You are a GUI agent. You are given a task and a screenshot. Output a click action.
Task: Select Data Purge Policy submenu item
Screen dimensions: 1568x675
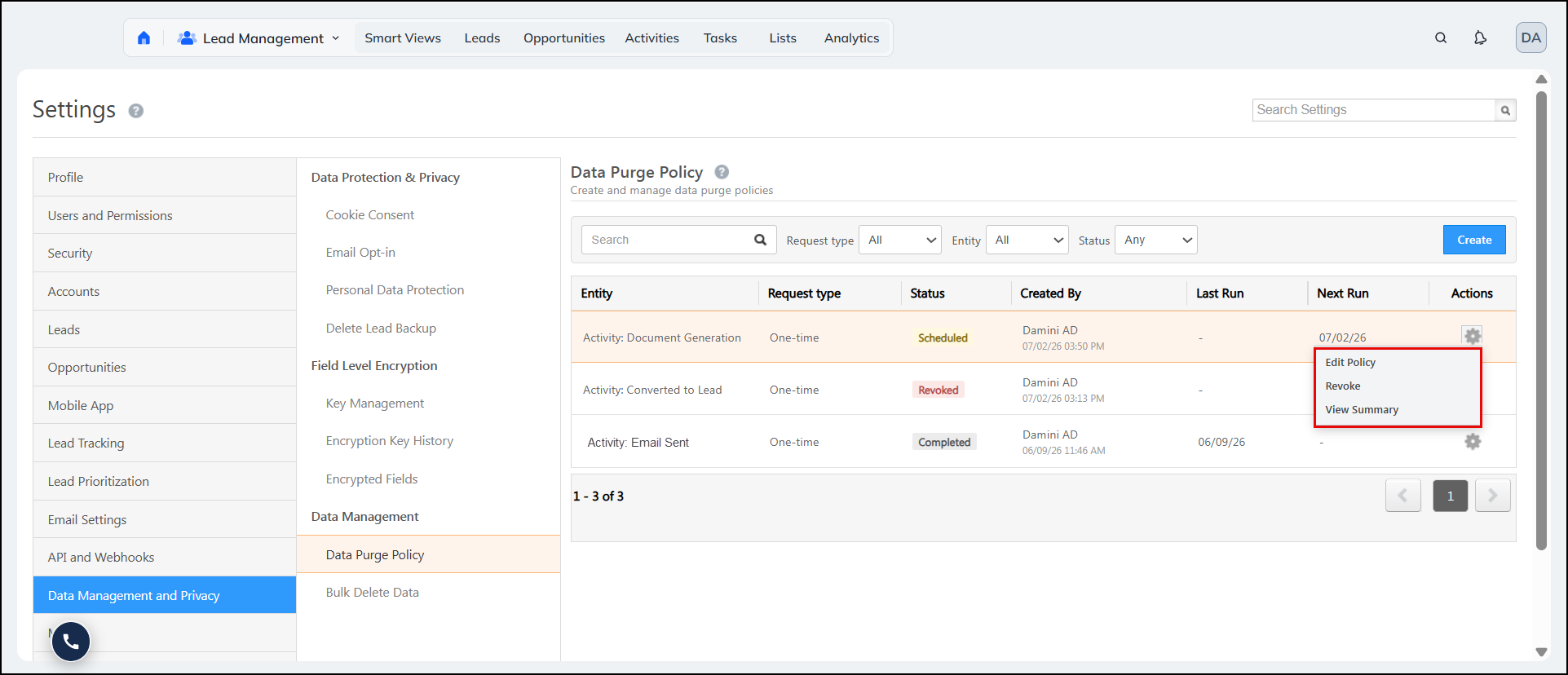point(428,554)
